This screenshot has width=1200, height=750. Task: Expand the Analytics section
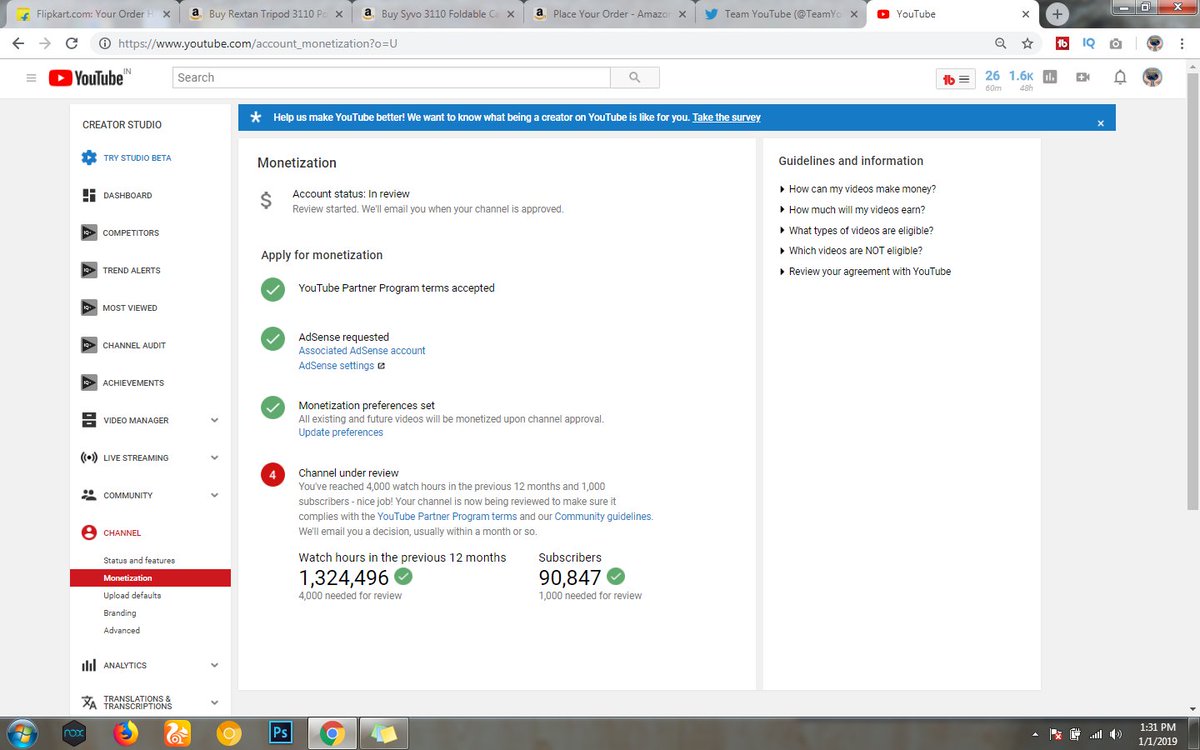click(214, 665)
